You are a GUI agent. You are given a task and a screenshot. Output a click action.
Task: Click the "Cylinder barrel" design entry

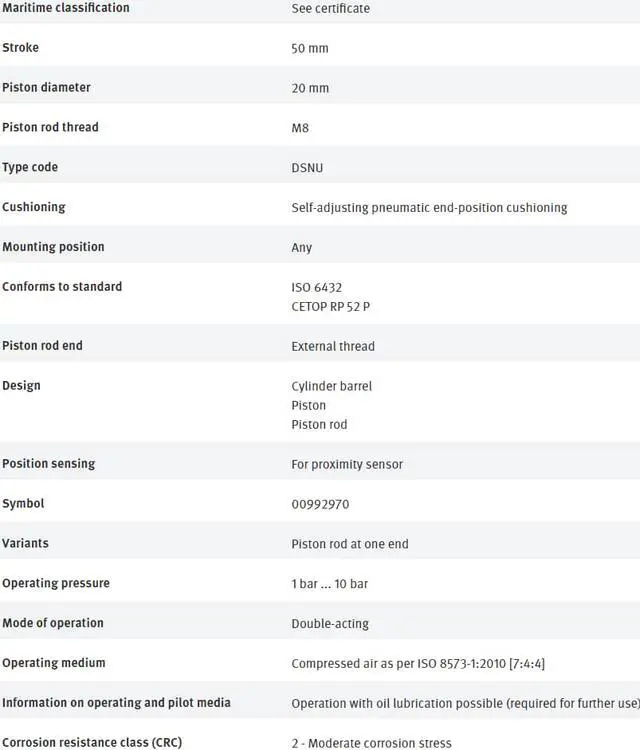(331, 386)
